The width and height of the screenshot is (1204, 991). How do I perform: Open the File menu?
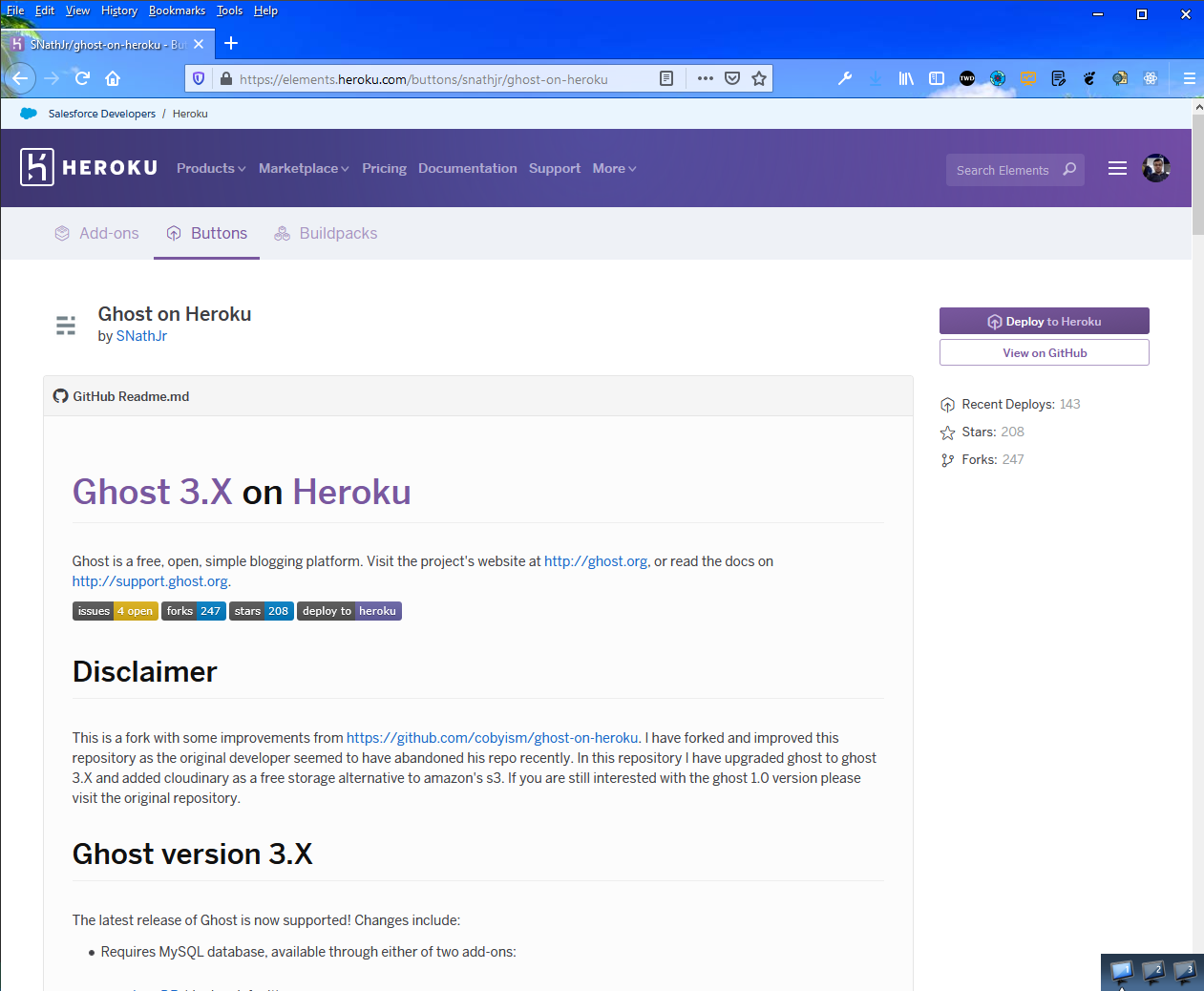tap(15, 11)
